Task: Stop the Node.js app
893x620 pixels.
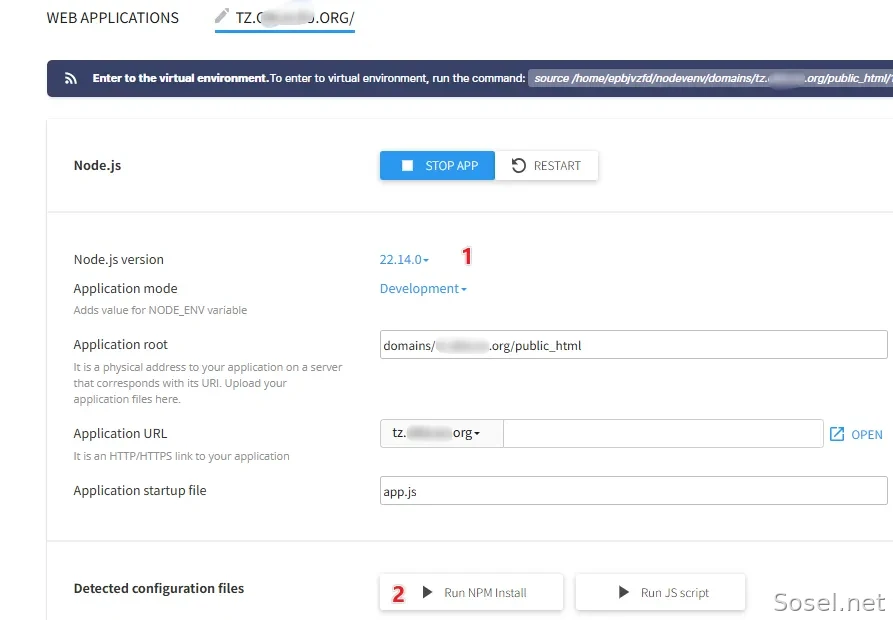Action: pyautogui.click(x=437, y=166)
